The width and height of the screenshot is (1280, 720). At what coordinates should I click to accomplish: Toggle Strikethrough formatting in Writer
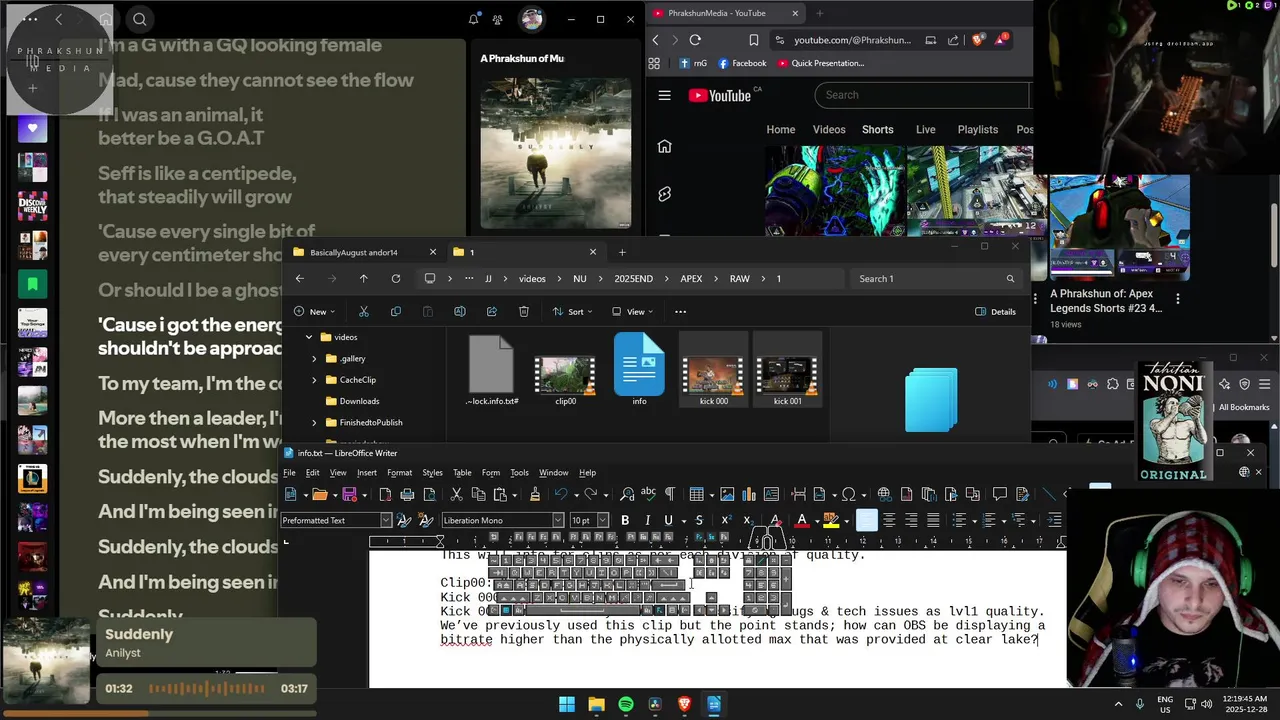tap(699, 520)
